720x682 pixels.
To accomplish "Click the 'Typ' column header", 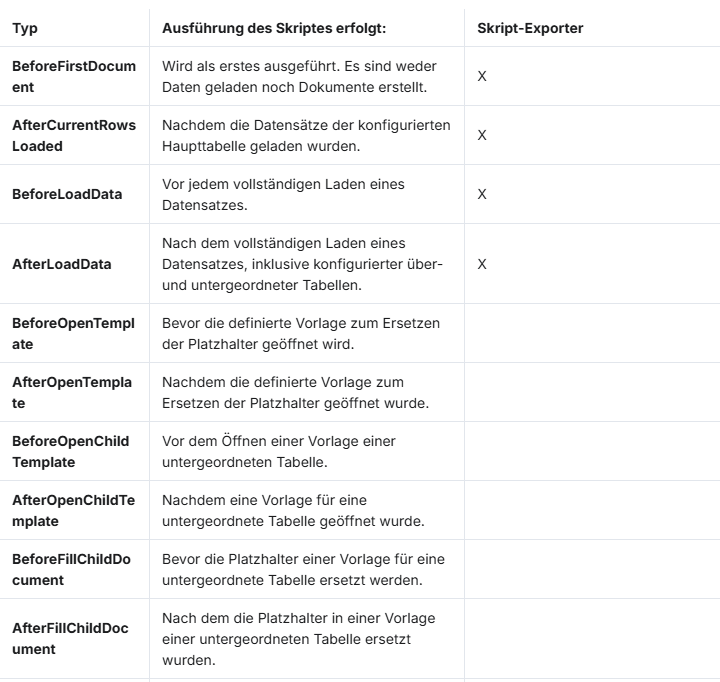I will click(x=24, y=28).
